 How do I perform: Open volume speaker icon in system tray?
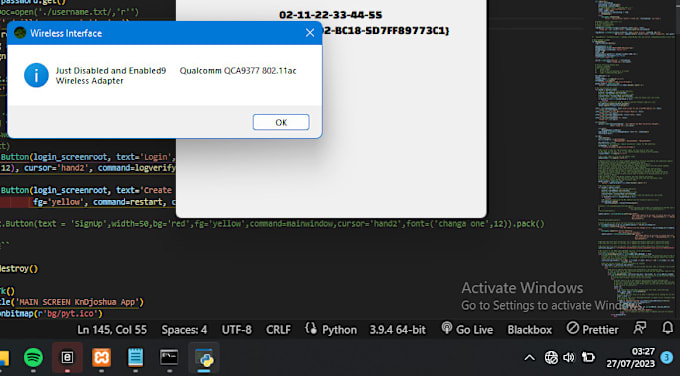[569, 357]
